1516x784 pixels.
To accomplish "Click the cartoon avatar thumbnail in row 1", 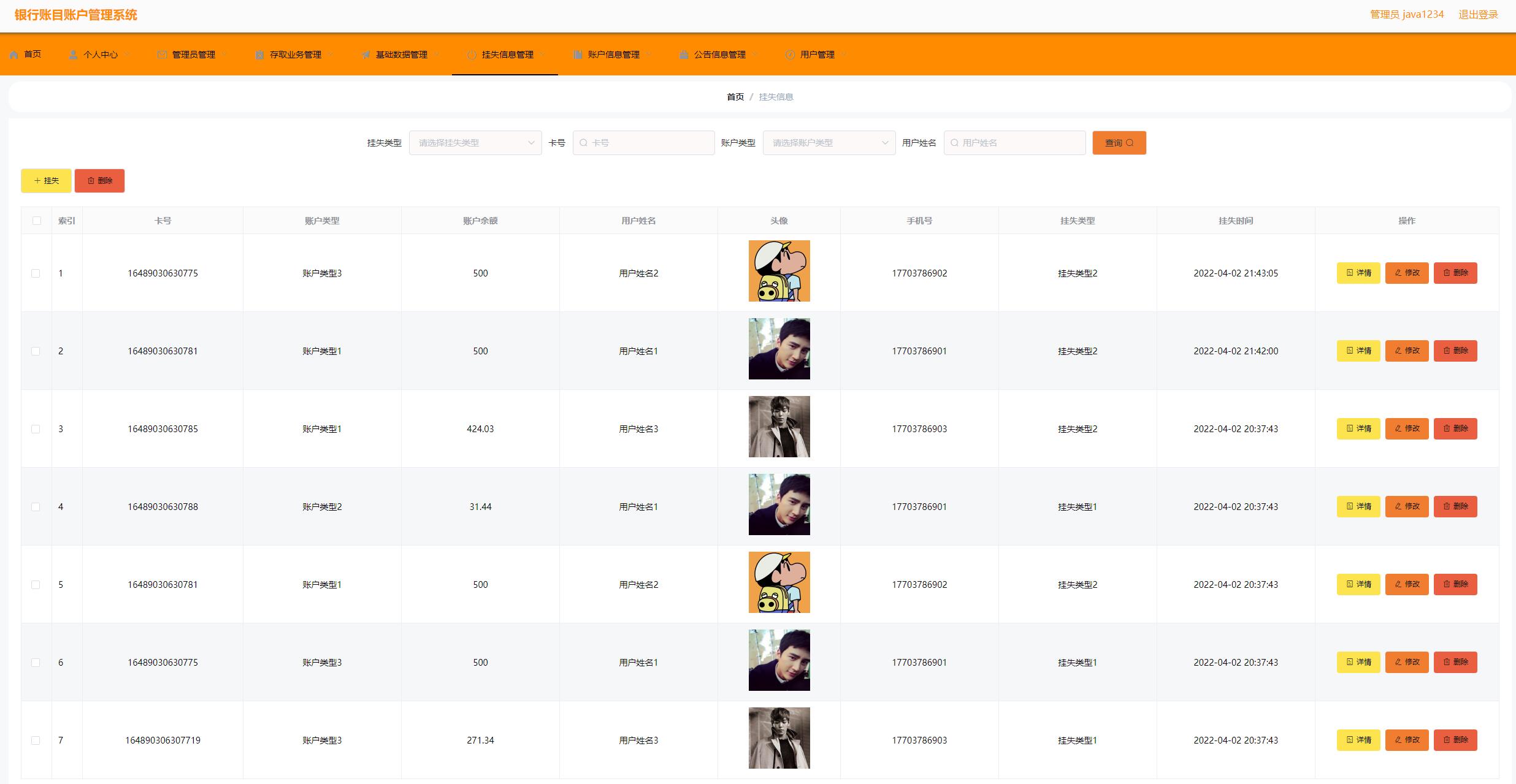I will point(779,271).
